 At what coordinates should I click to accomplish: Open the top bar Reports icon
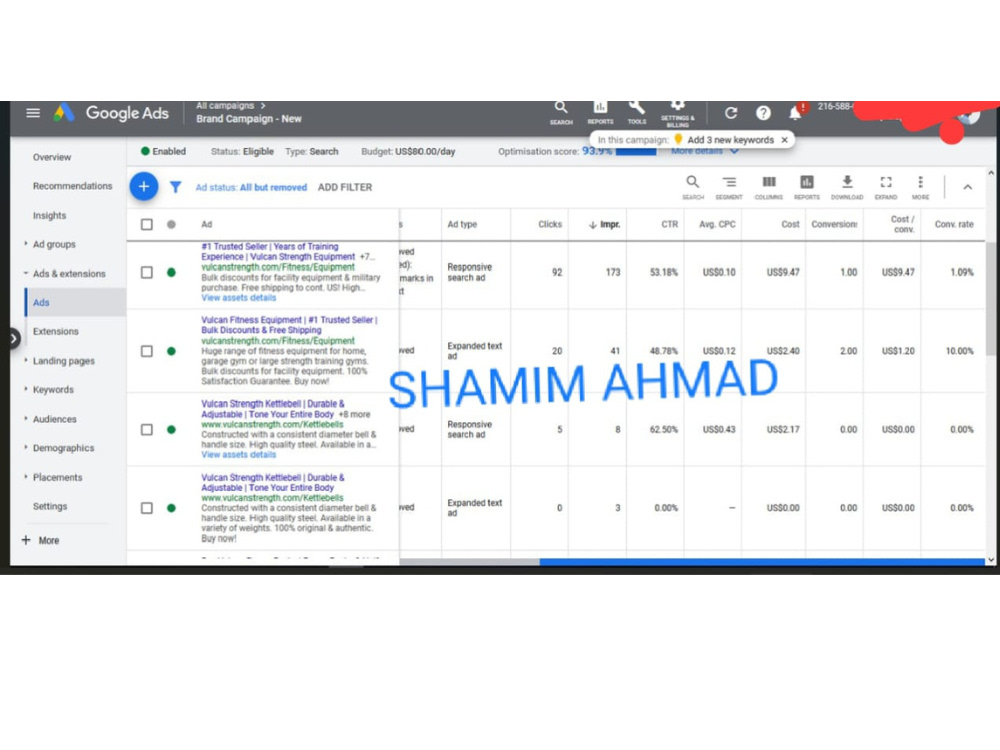[x=600, y=112]
